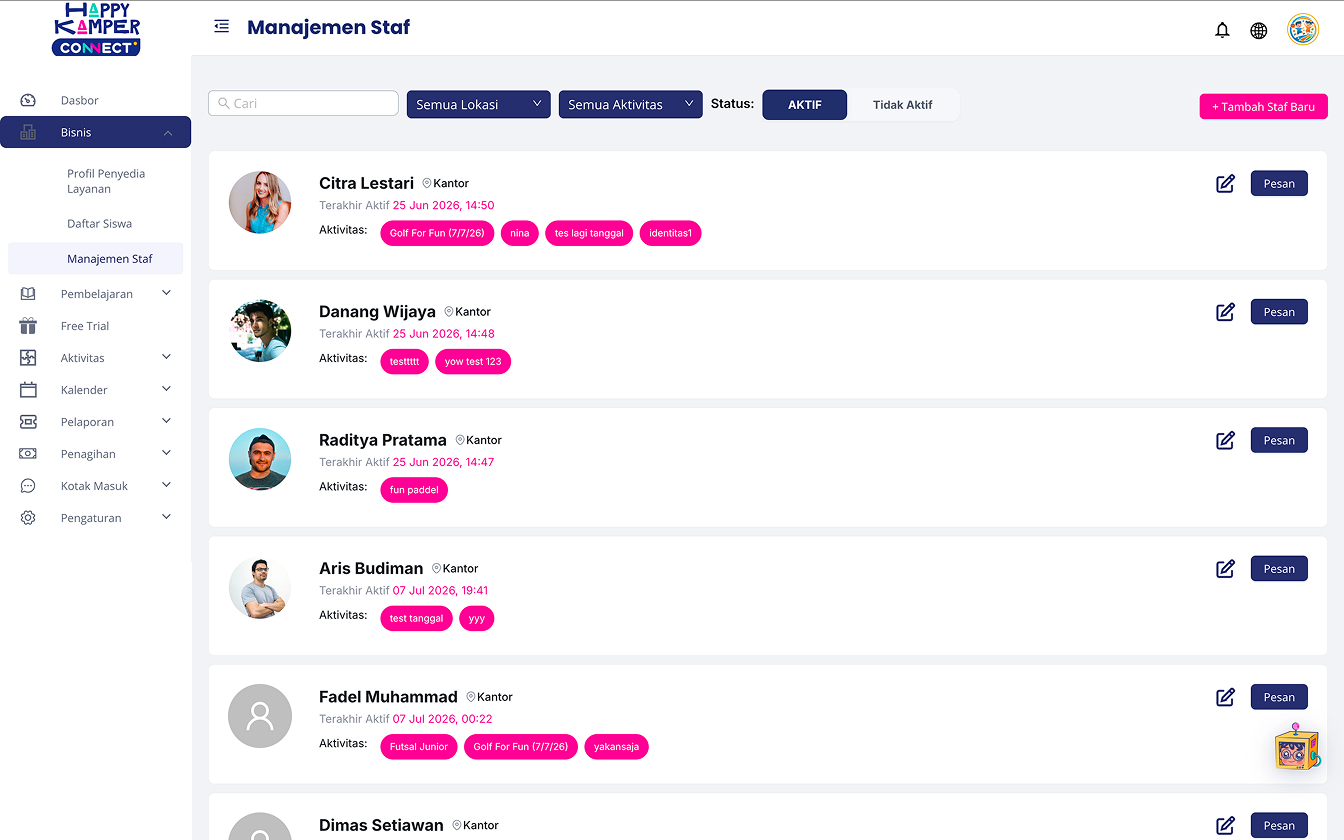Open Profil Penyedia Layanan

pyautogui.click(x=106, y=181)
